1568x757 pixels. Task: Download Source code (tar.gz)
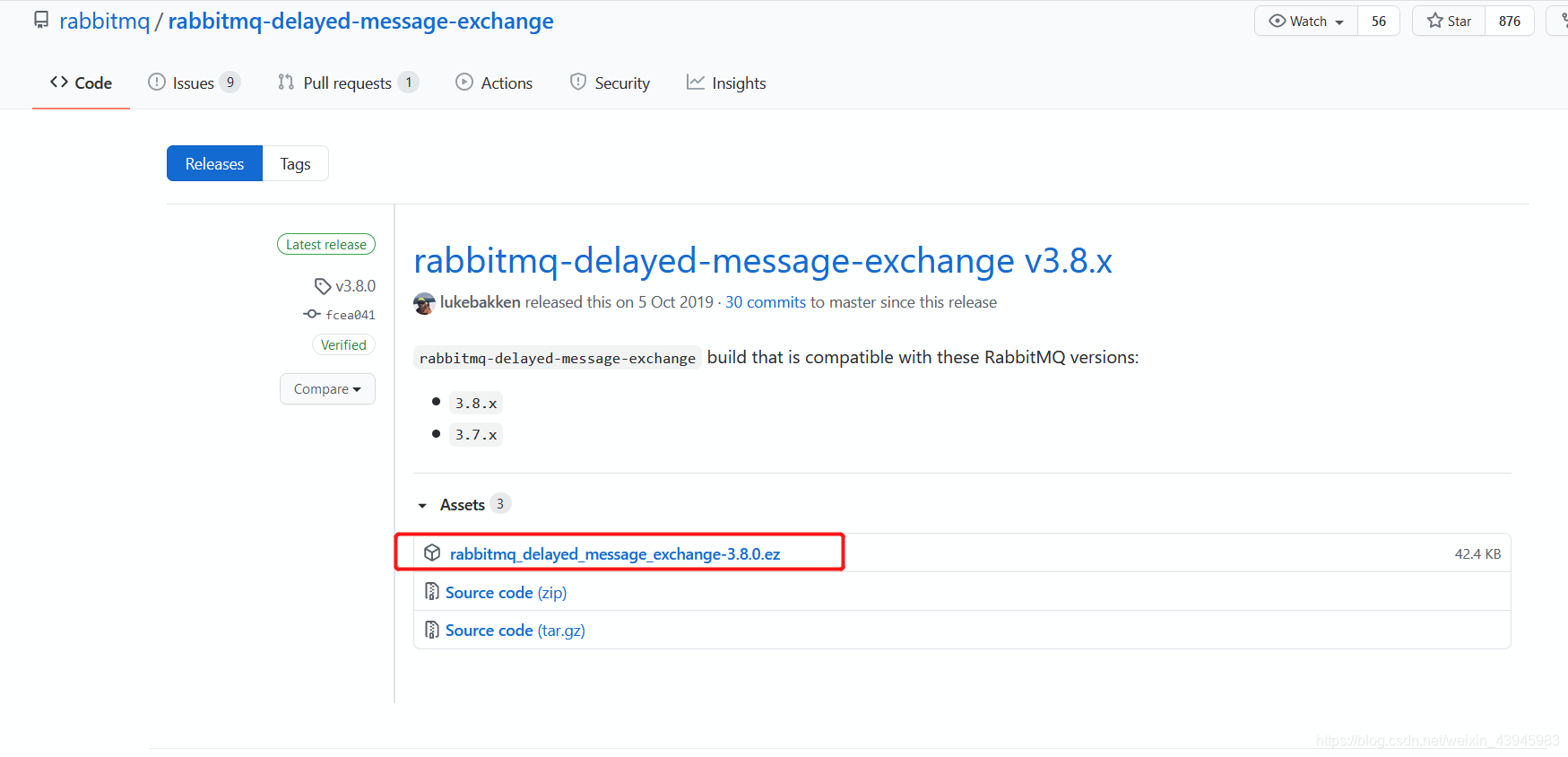point(515,631)
